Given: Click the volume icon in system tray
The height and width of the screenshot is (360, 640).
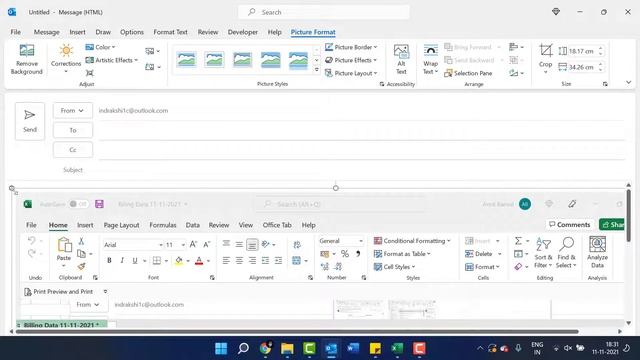Looking at the screenshot, I should 568,348.
